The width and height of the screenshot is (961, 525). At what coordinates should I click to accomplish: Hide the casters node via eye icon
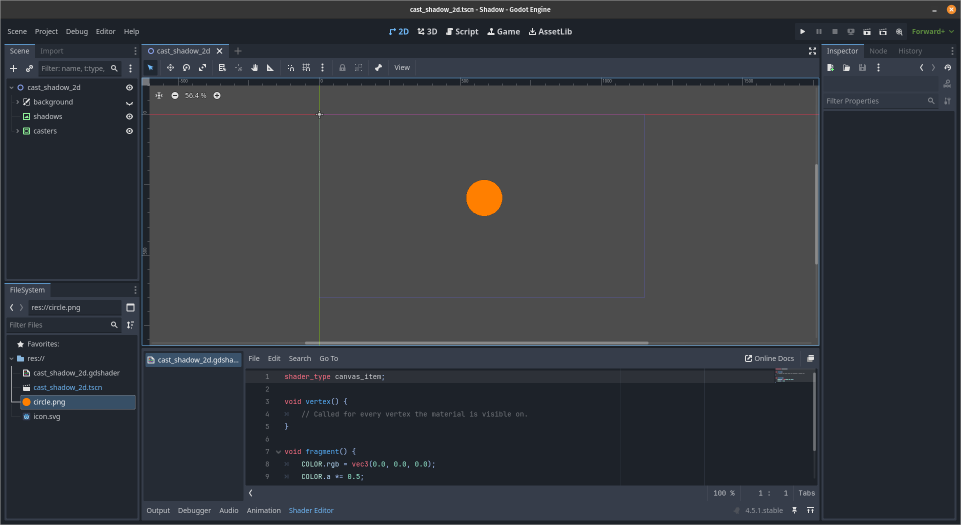[x=129, y=131]
